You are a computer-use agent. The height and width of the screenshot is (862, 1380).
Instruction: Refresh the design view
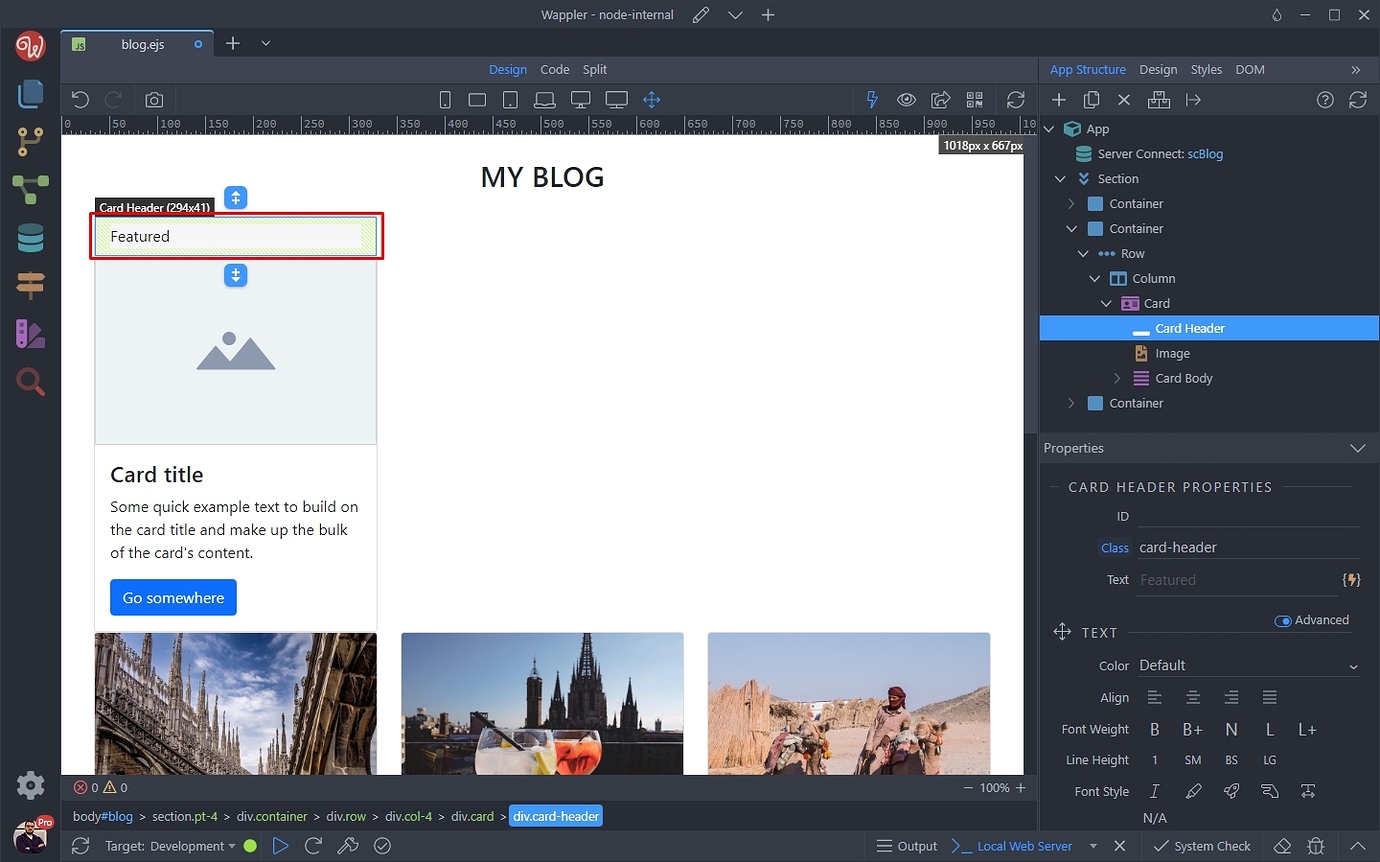[1016, 99]
